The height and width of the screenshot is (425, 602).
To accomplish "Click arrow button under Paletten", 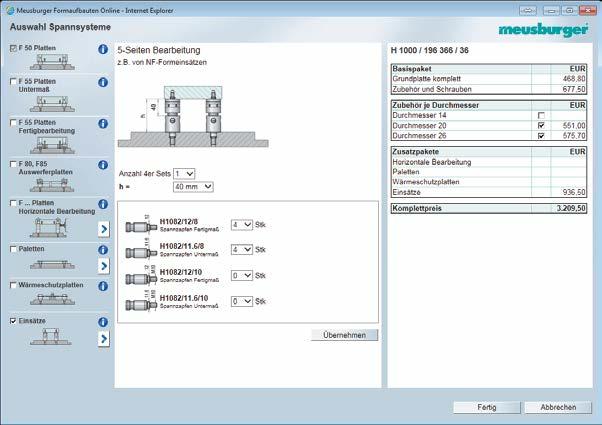I will pos(104,266).
